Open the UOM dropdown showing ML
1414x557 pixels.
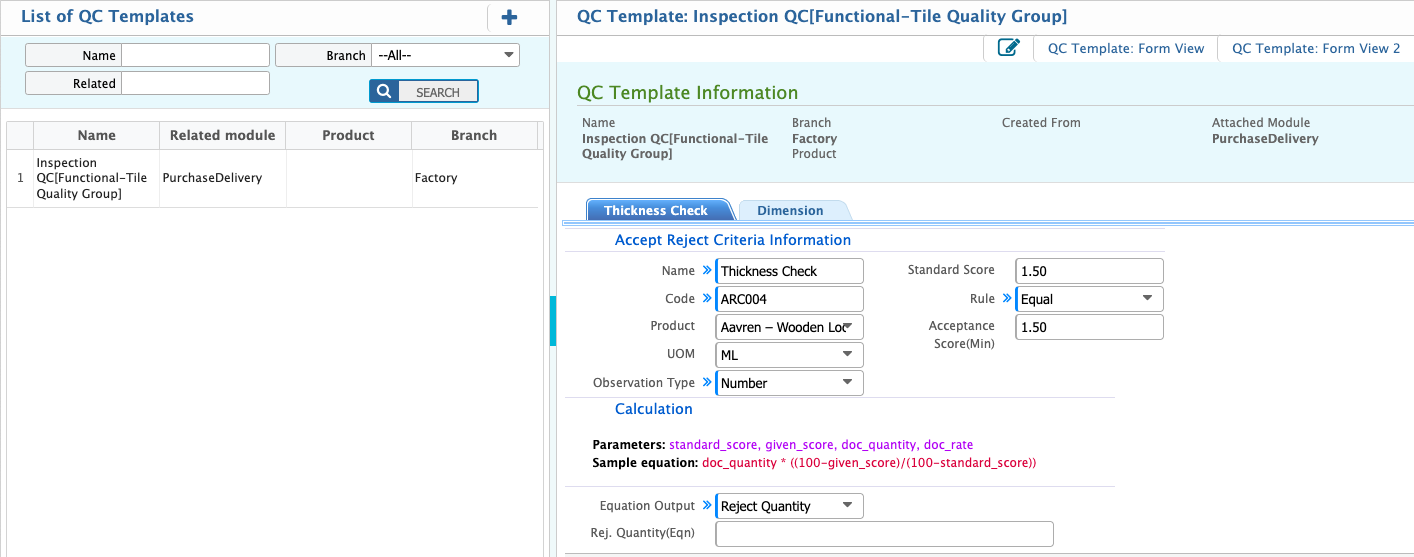pyautogui.click(x=789, y=355)
